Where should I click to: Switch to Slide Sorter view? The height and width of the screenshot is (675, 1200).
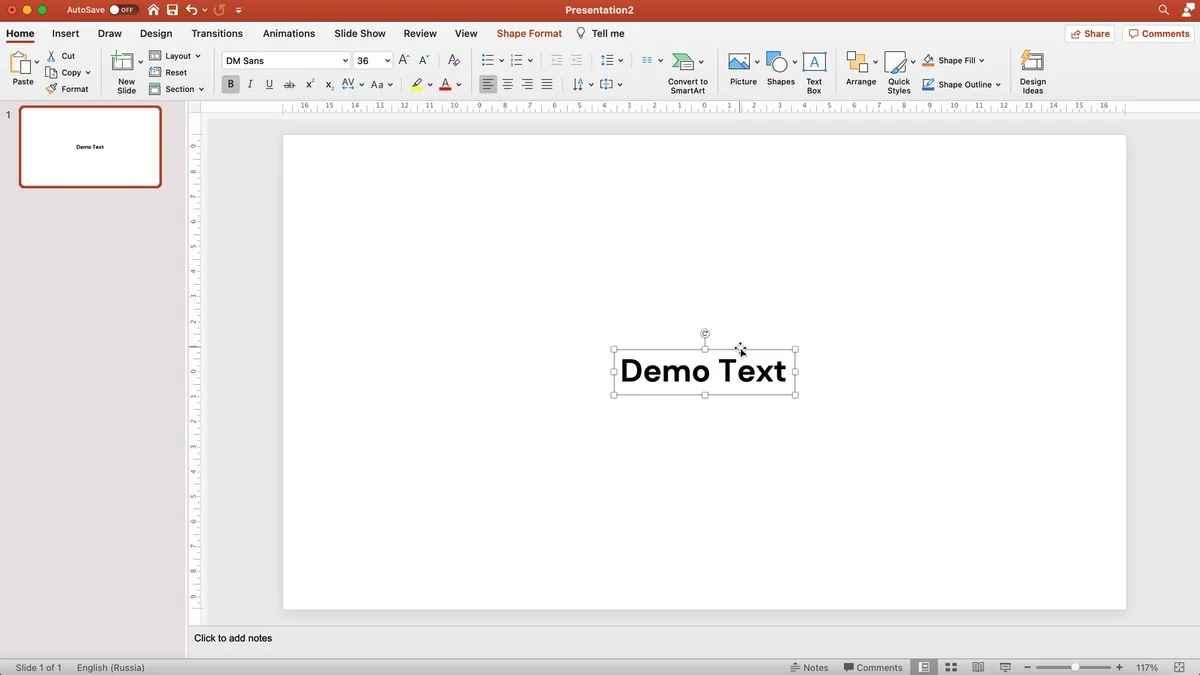tap(951, 667)
